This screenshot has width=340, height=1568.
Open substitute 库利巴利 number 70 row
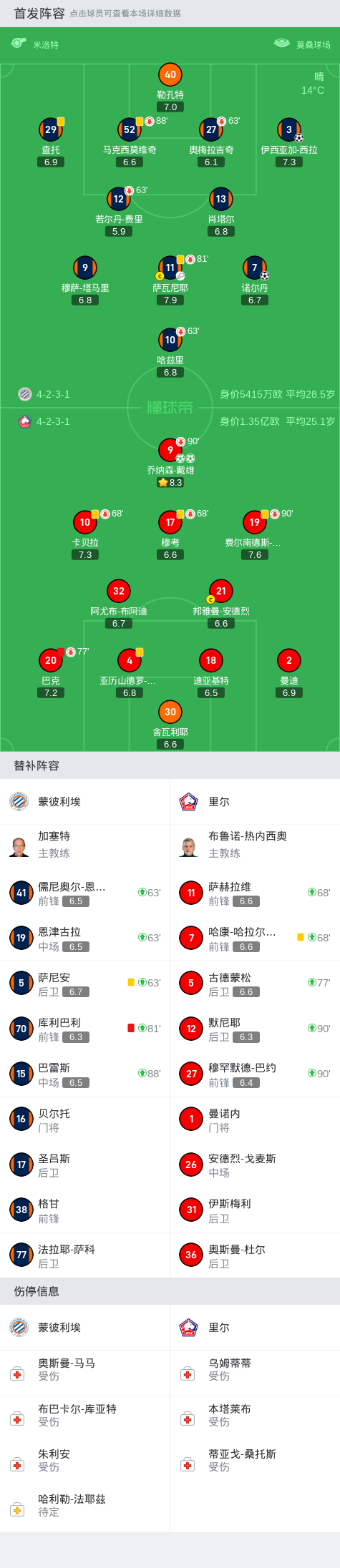(x=85, y=1029)
